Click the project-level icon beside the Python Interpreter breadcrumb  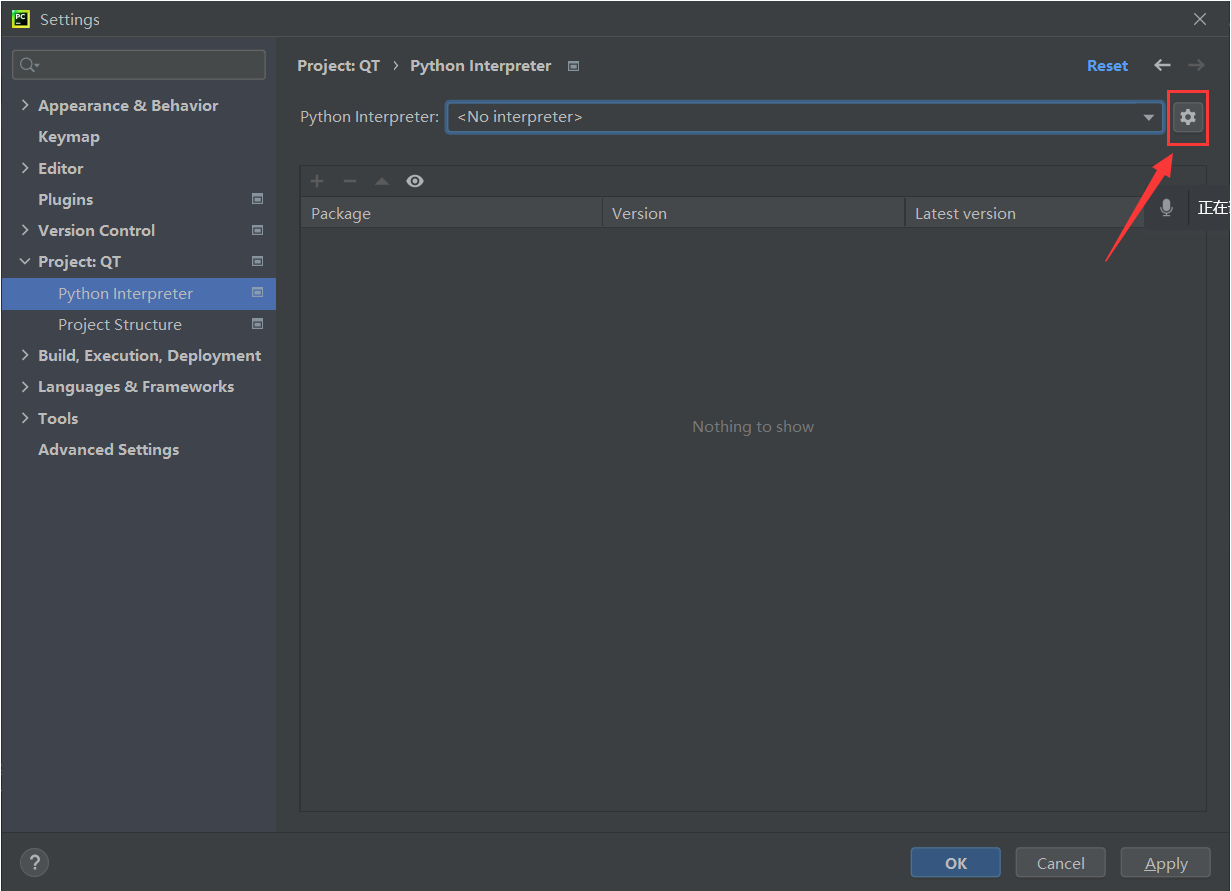coord(573,66)
